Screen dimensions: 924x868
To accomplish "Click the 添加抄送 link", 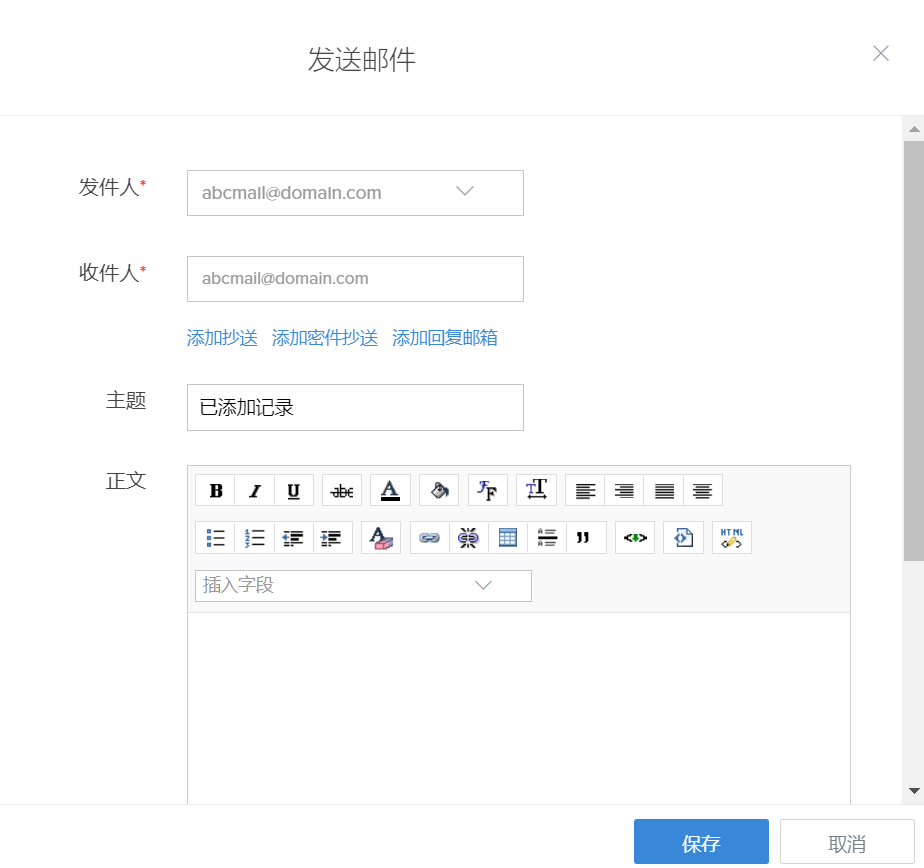I will pos(222,338).
